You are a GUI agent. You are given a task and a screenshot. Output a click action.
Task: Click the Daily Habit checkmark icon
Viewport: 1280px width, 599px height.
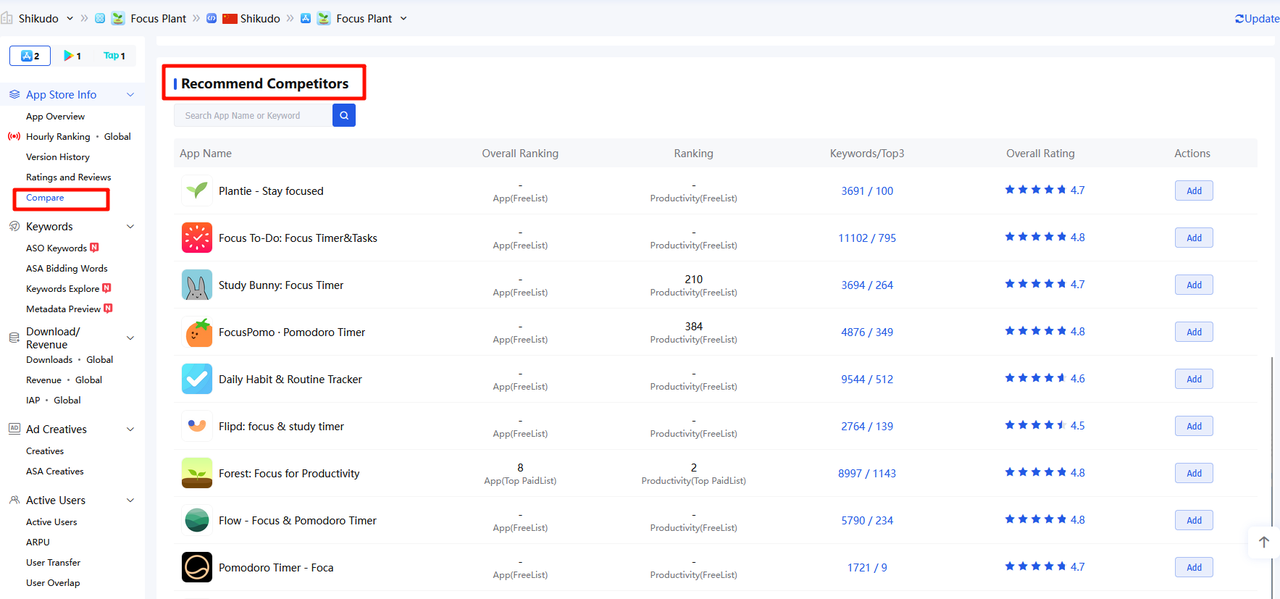click(197, 379)
